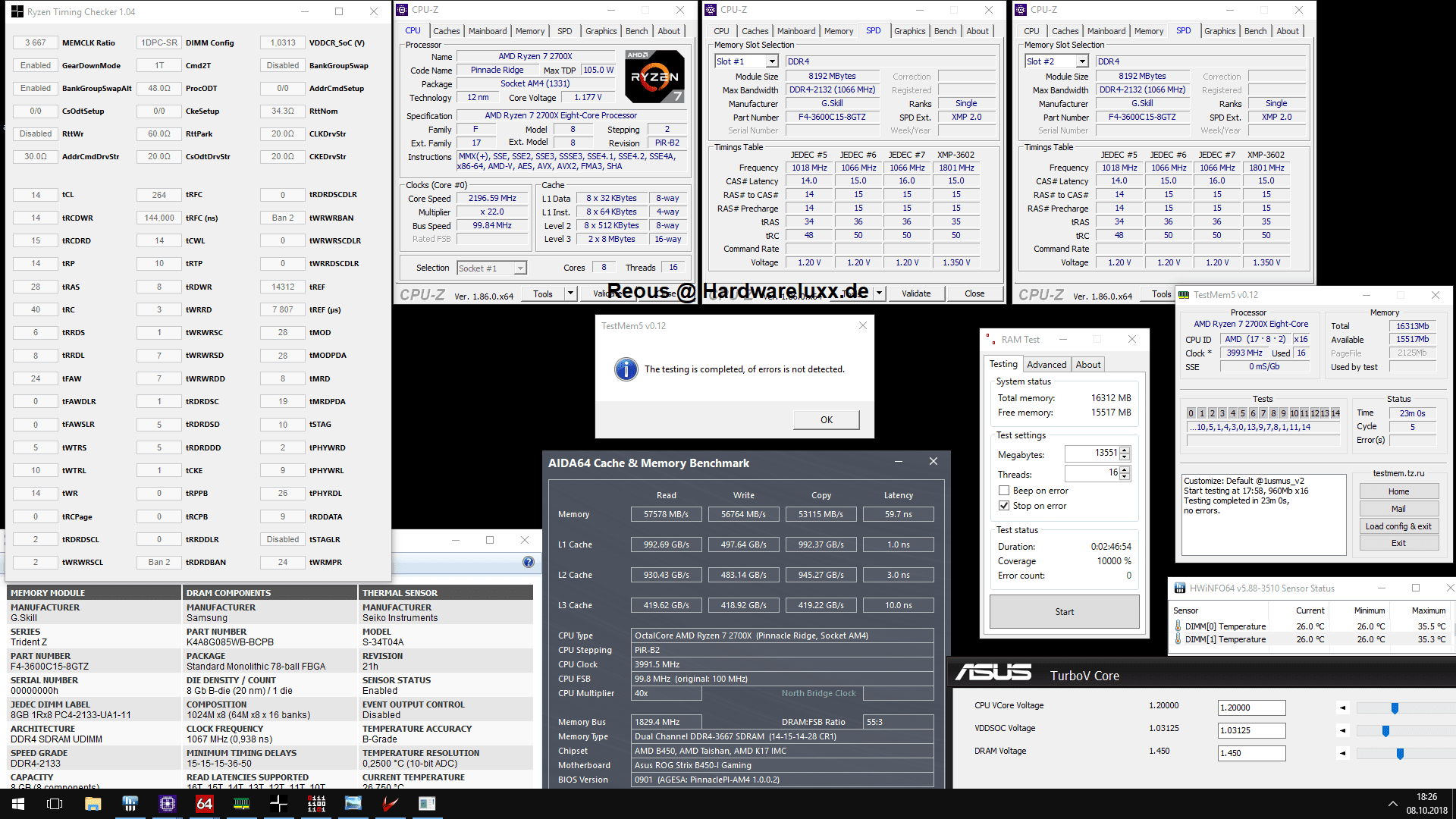Viewport: 1456px width, 819px height.
Task: Open Caches tab in first CPU-Z window
Action: [x=446, y=31]
